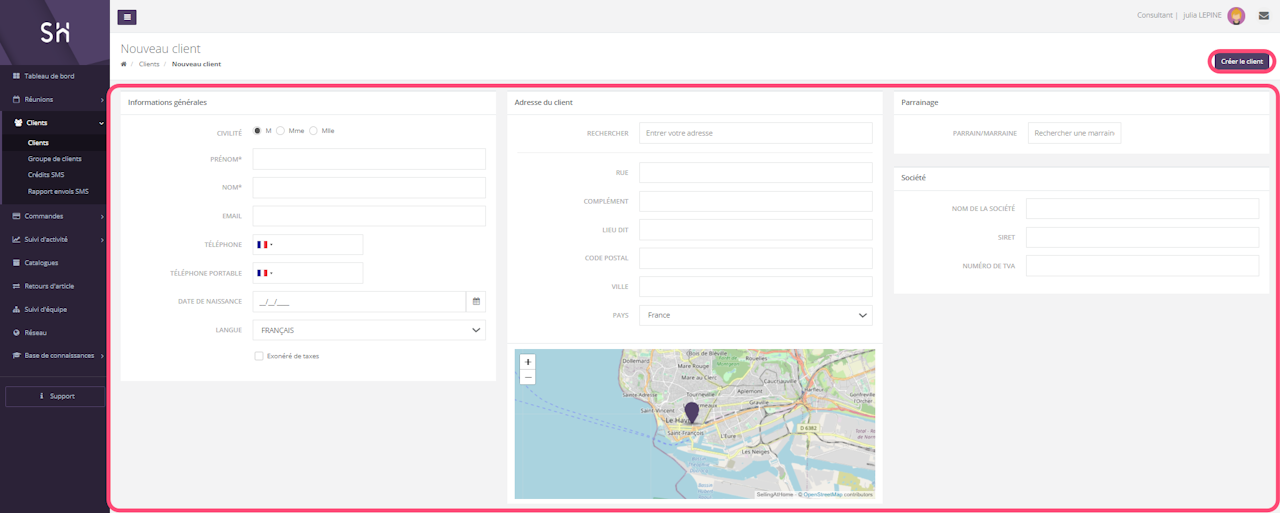Open the Téléphone country flag selector
This screenshot has width=1280, height=513.
265,245
